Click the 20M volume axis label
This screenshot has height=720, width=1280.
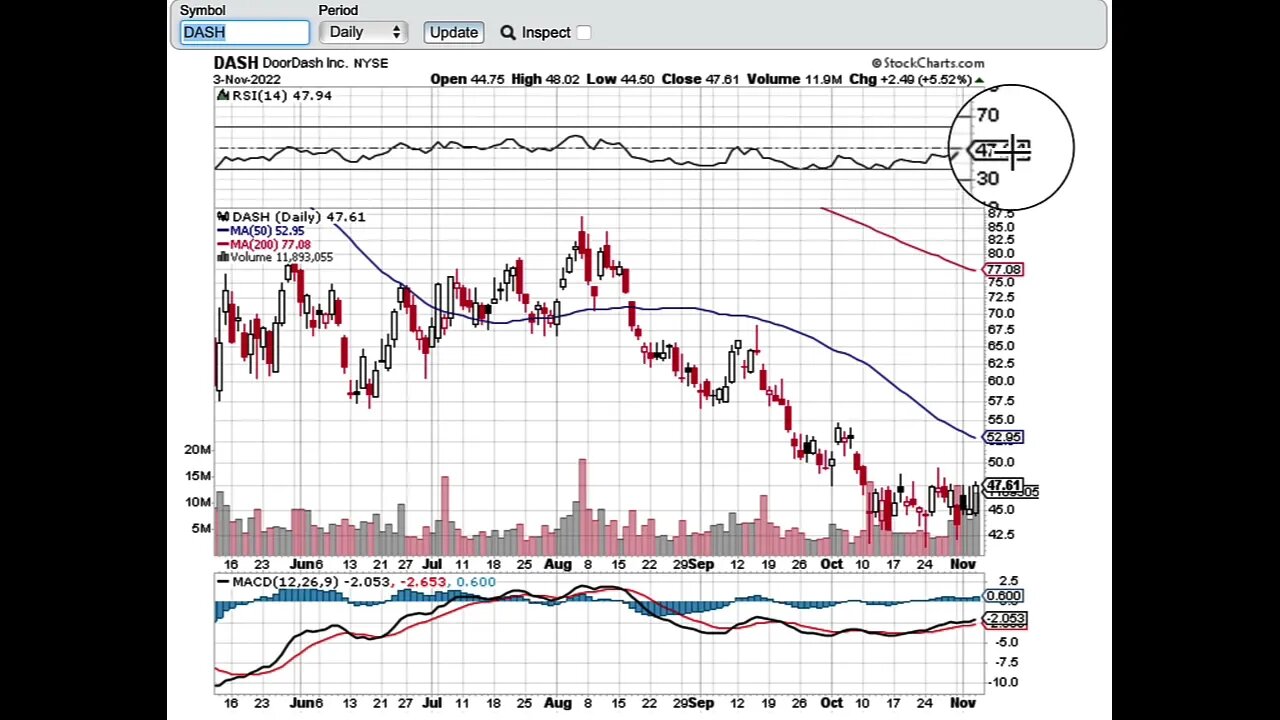197,450
